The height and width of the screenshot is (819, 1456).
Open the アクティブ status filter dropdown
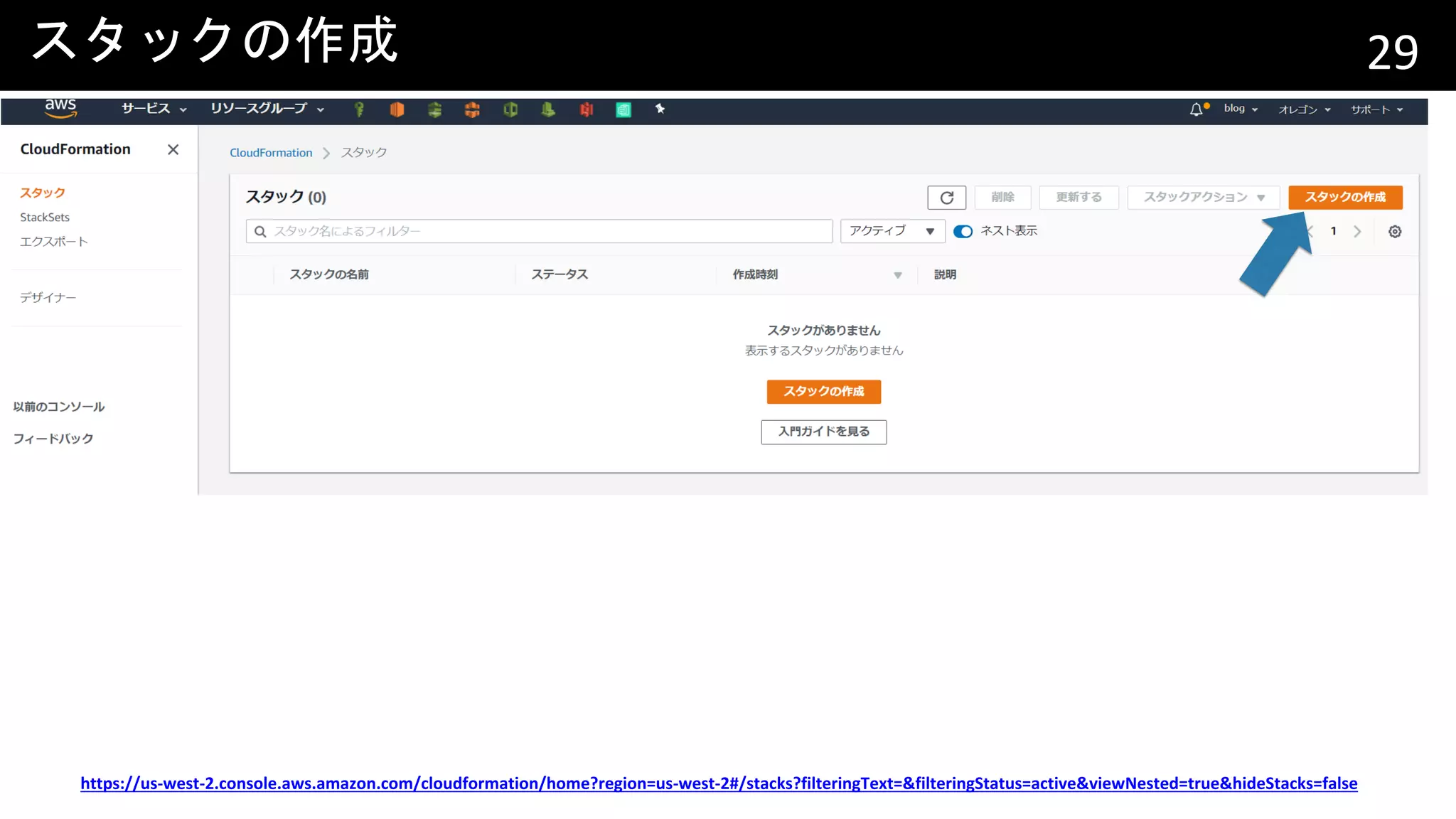pyautogui.click(x=892, y=231)
